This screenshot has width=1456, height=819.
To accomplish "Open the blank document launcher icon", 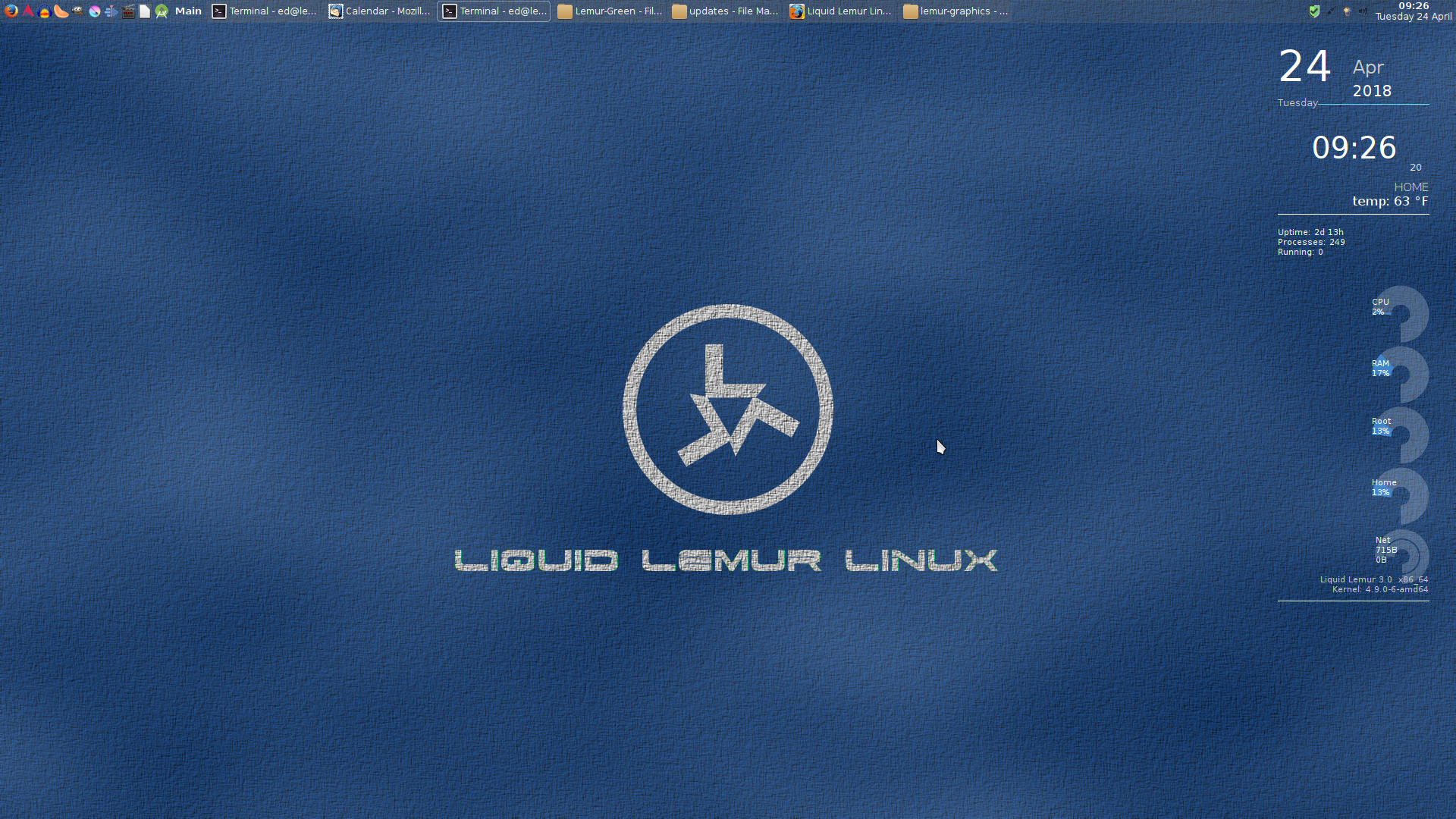I will pyautogui.click(x=145, y=11).
